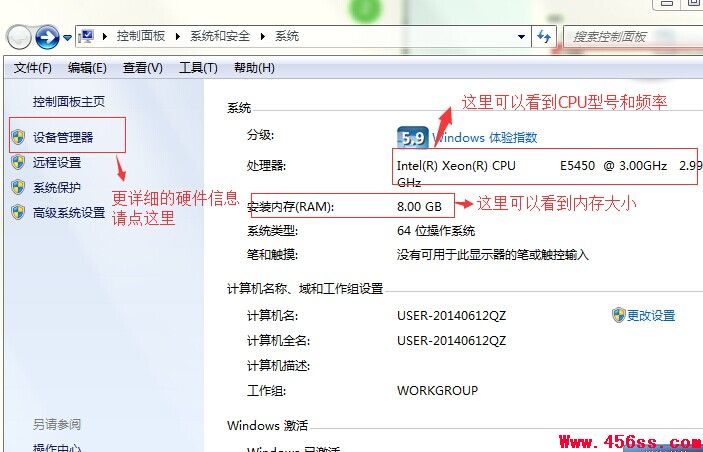Open the 帮助(H) menu
The image size is (703, 452).
click(x=254, y=68)
